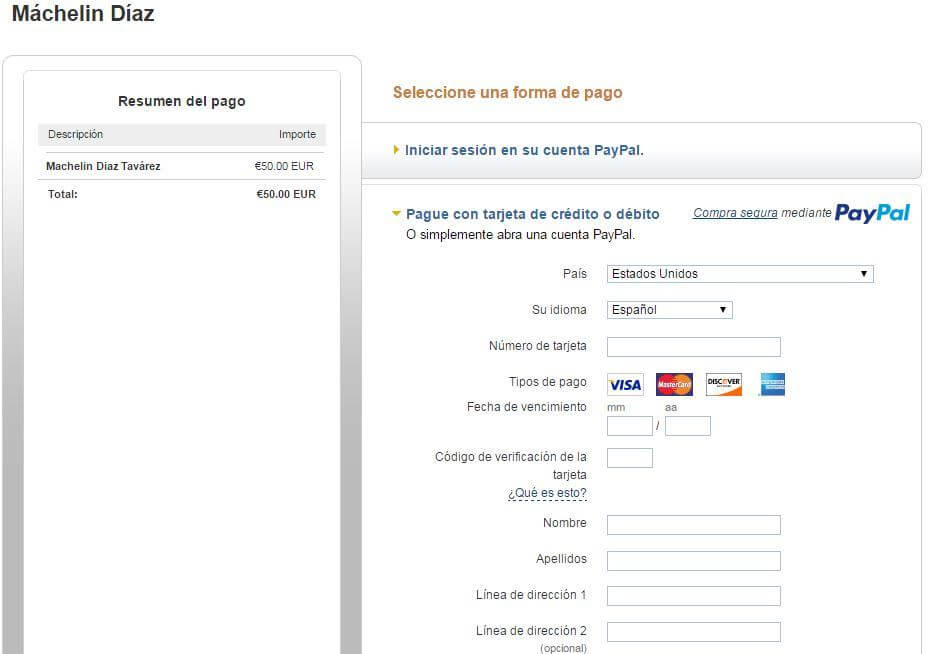Click the Importe column header
The width and height of the screenshot is (931, 654).
click(297, 134)
